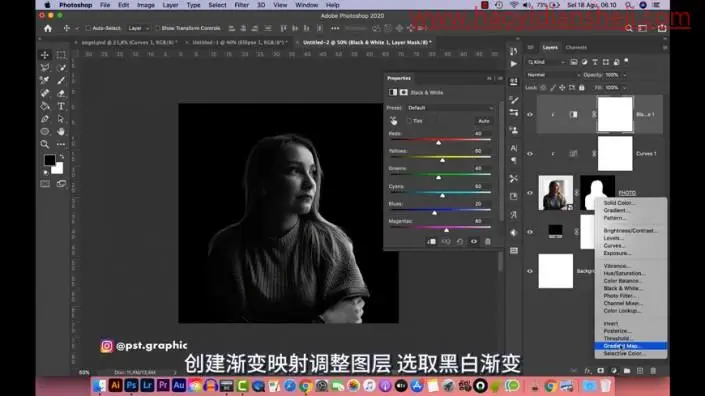Viewport: 705px width, 396px height.
Task: Open Photoshop from the Dock
Action: pos(131,385)
